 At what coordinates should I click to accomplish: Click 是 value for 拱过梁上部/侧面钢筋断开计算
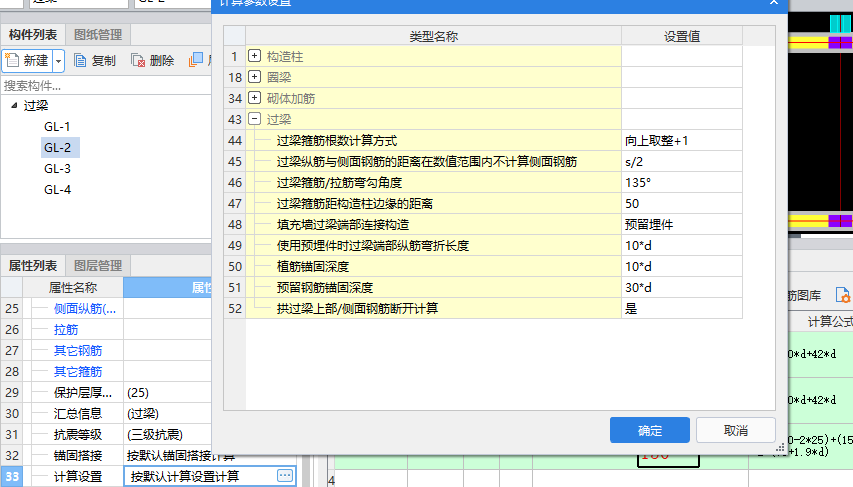click(682, 308)
